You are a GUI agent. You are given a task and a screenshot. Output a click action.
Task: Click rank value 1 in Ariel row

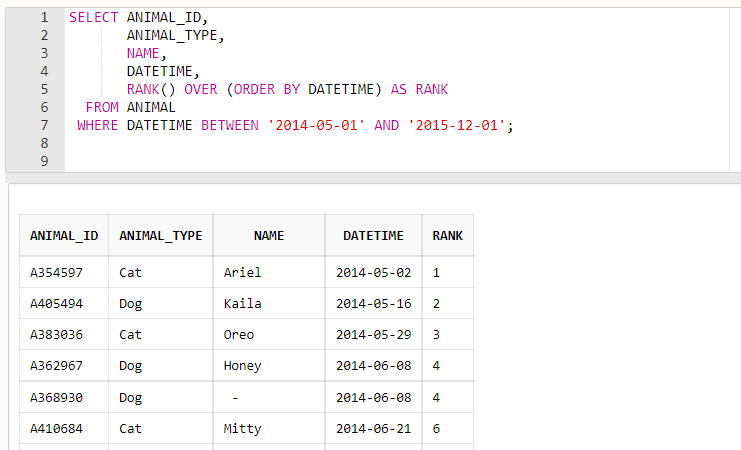pos(436,273)
